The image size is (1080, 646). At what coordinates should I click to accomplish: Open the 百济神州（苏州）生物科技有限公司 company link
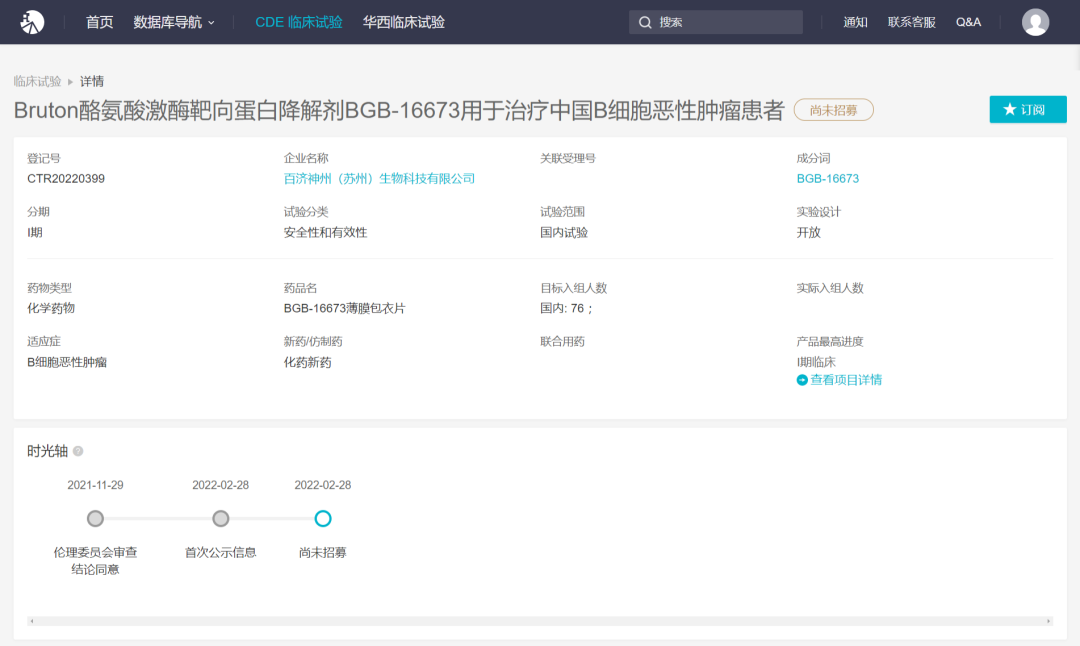(x=380, y=178)
